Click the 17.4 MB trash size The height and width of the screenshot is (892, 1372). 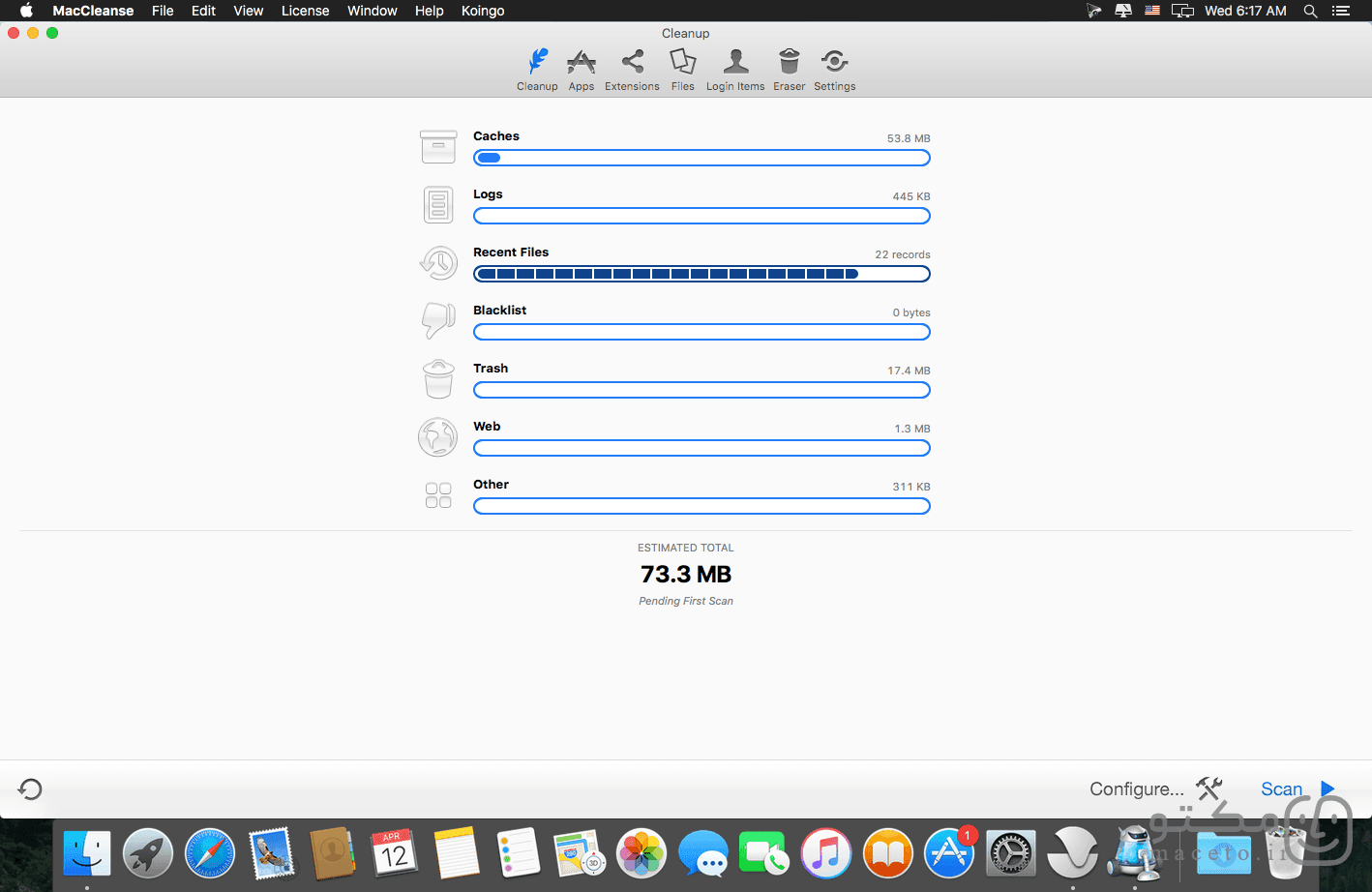(909, 371)
